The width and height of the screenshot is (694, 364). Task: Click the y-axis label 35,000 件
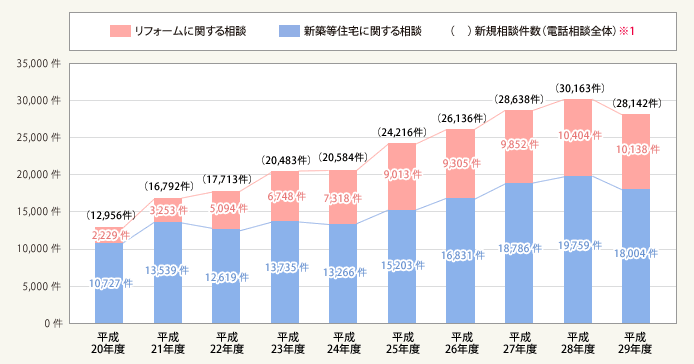coord(39,63)
